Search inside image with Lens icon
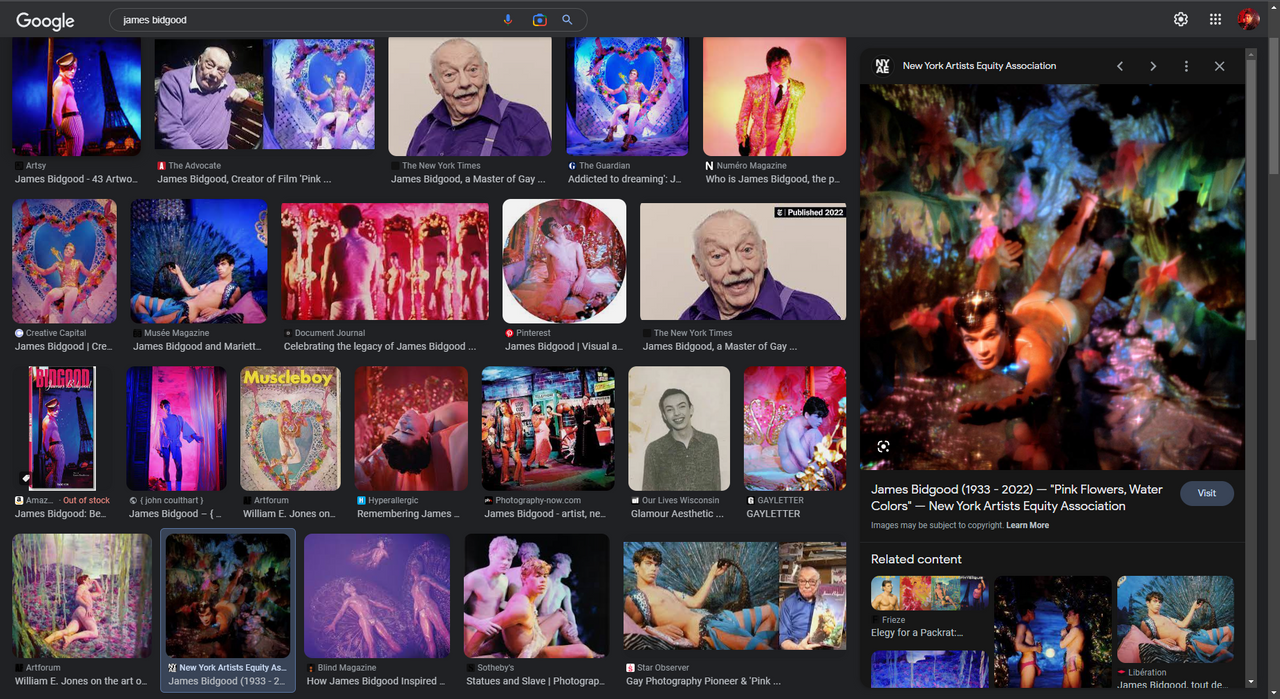The image size is (1280, 699). pyautogui.click(x=883, y=447)
